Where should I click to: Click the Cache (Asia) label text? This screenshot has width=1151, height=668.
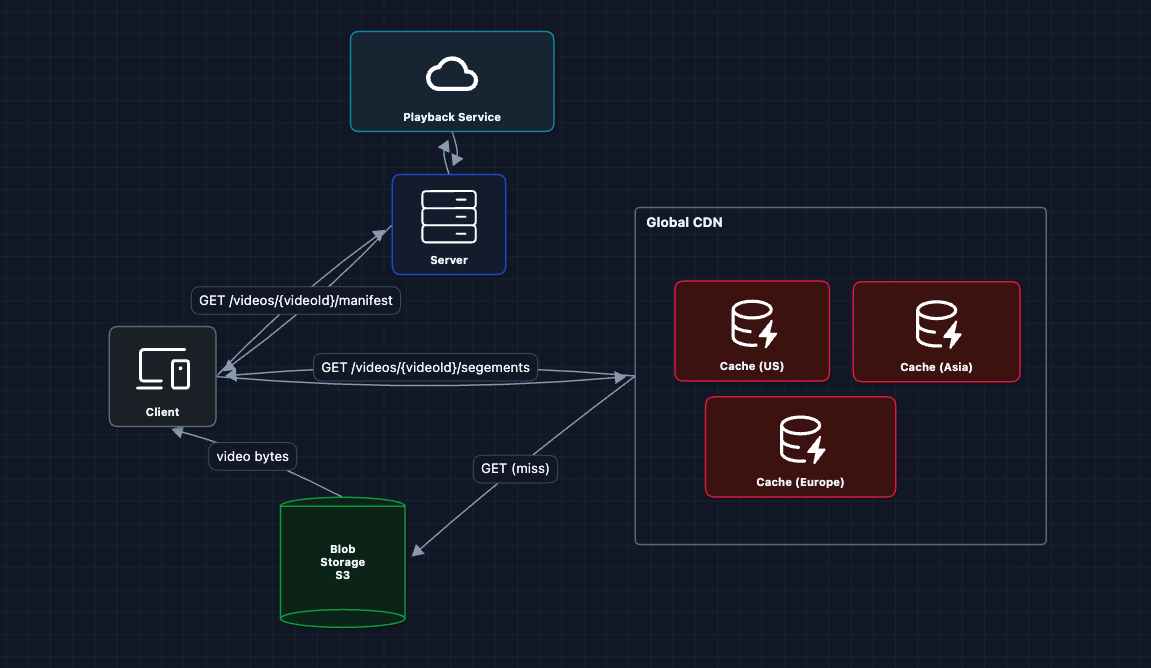(x=936, y=367)
